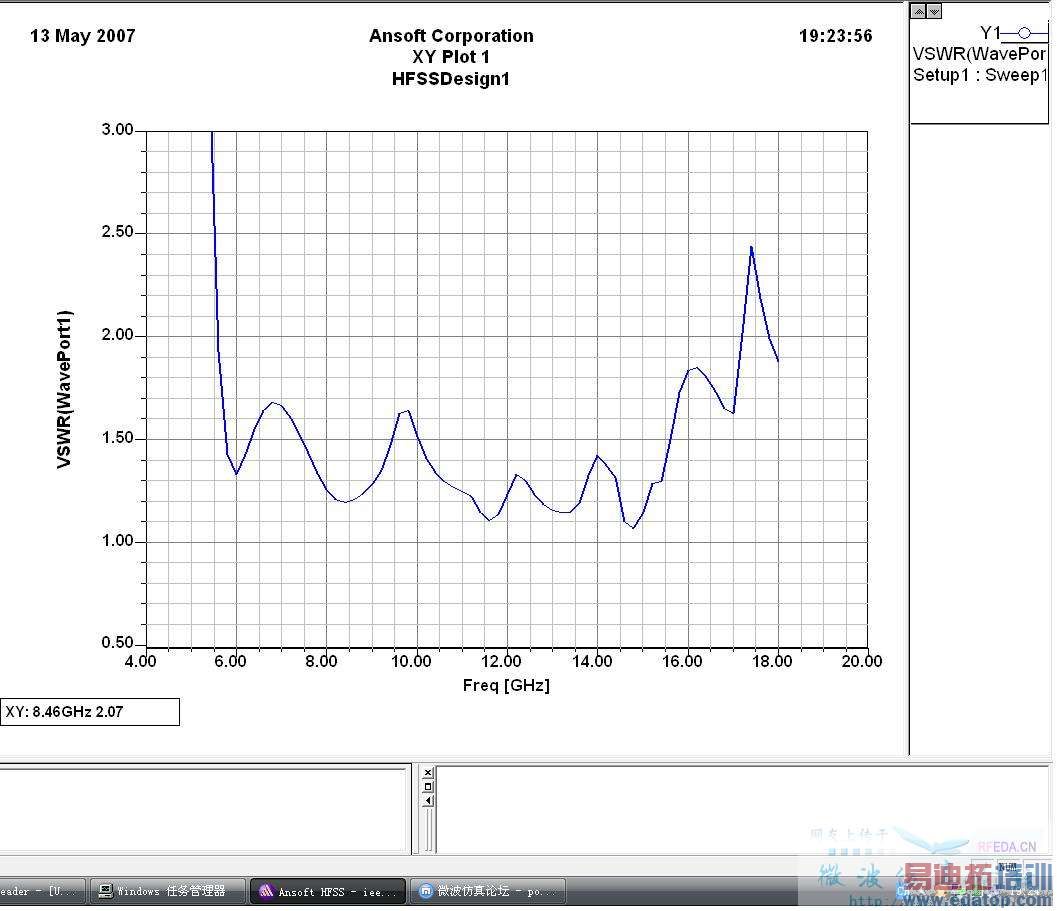Click the Y axis tick value 2.50
The height and width of the screenshot is (911, 1057).
coord(117,232)
